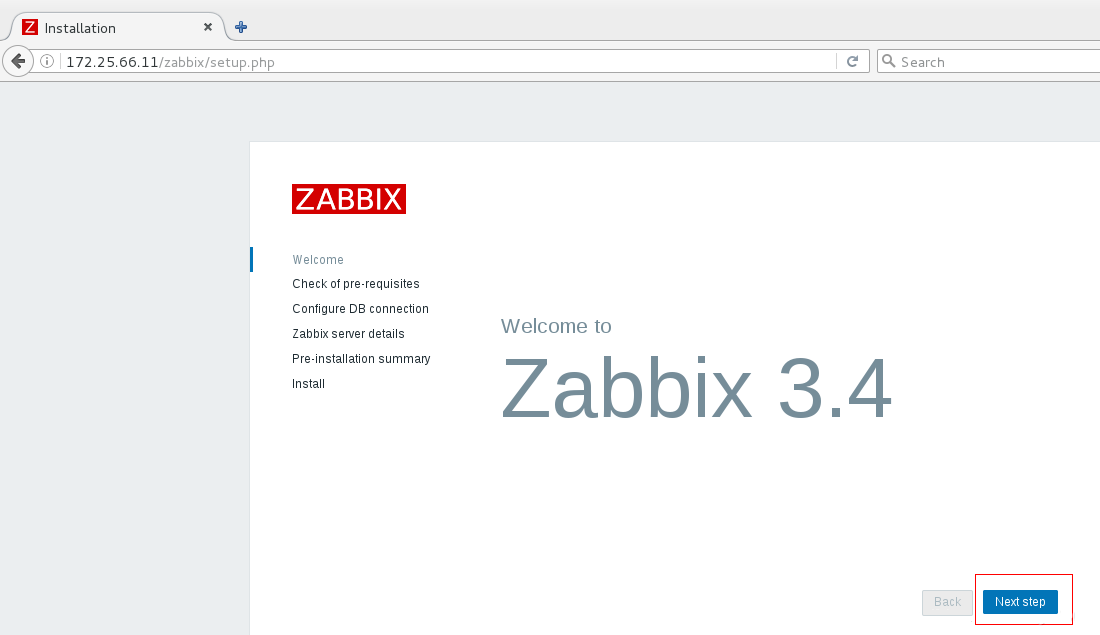Image resolution: width=1100 pixels, height=635 pixels.
Task: Open the site information icon
Action: point(47,61)
